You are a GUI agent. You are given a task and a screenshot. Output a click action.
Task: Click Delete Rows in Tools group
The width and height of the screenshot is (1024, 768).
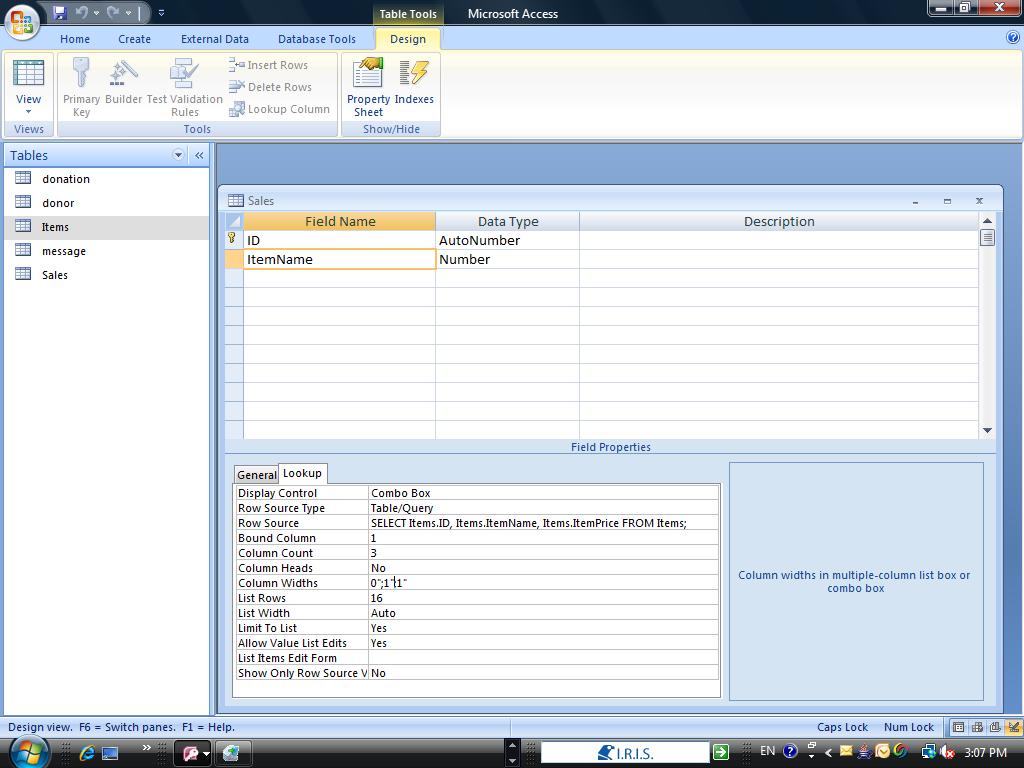tap(270, 87)
